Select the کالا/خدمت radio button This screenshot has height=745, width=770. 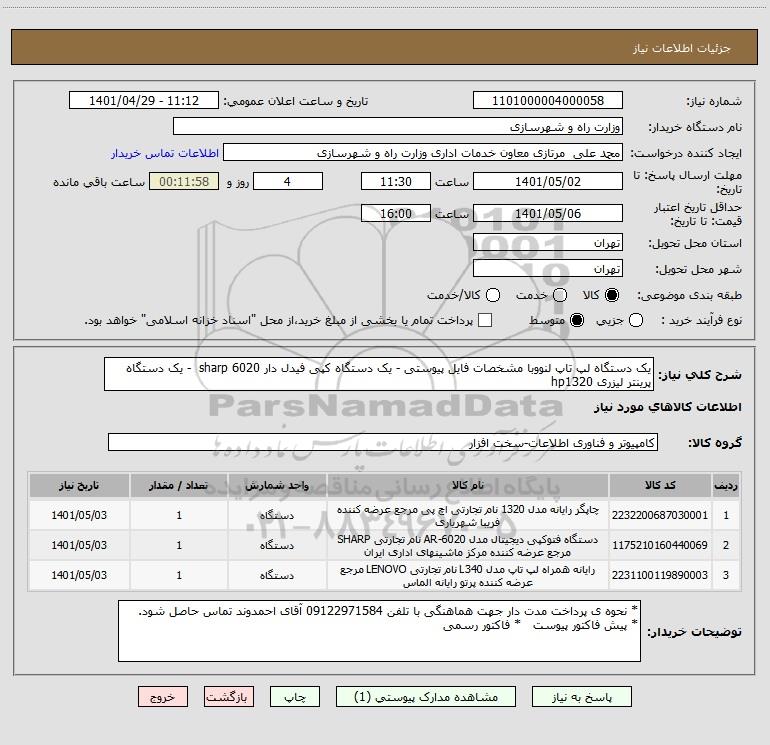(493, 295)
